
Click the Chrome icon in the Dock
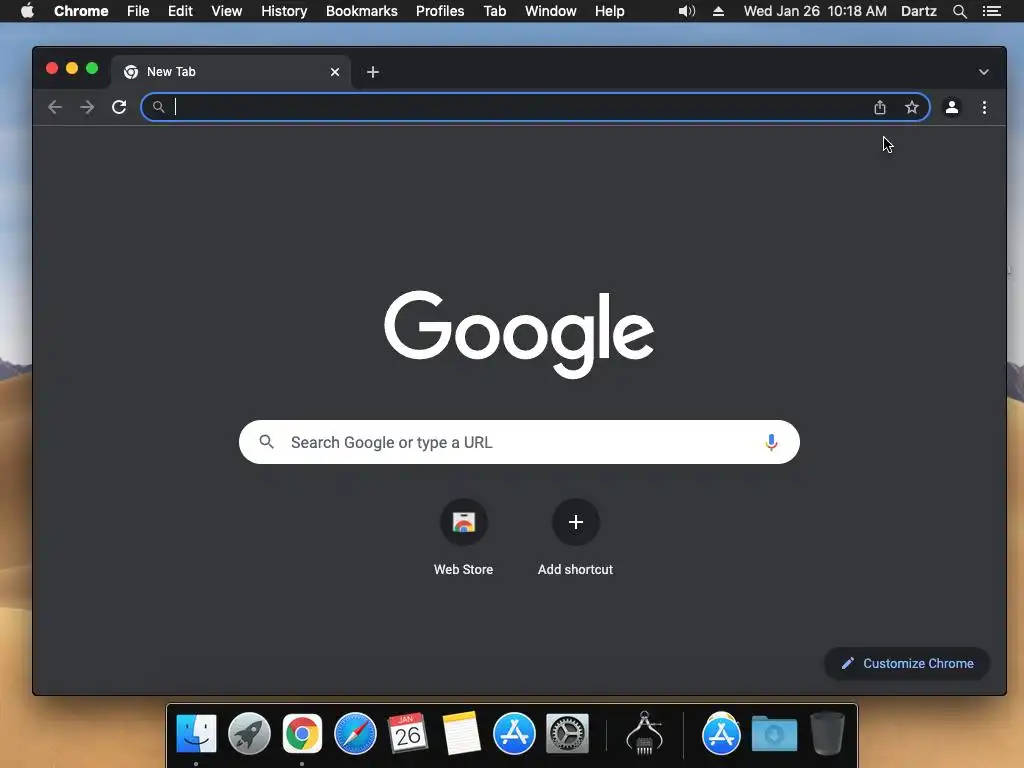(302, 733)
